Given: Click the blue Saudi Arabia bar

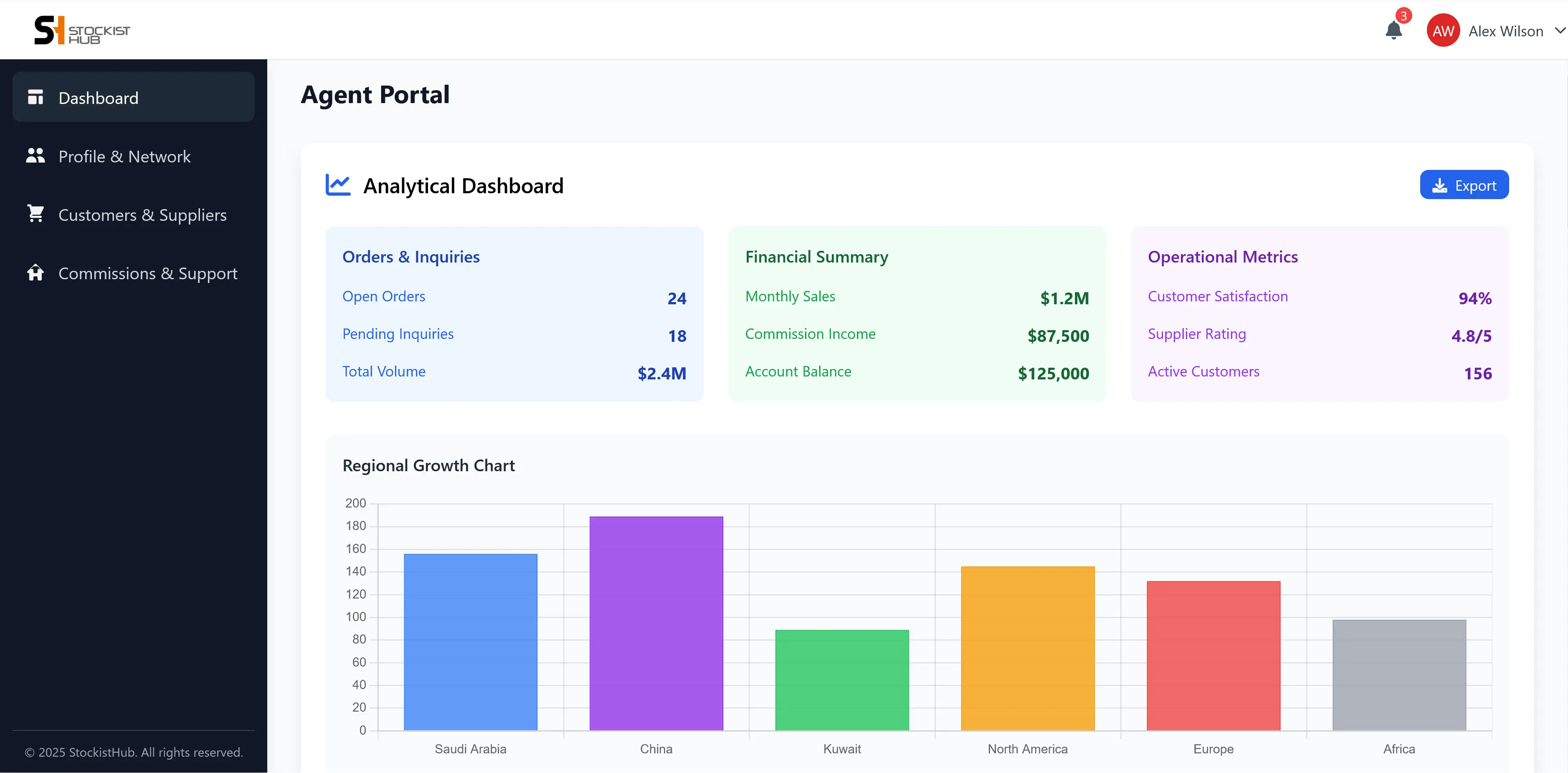Looking at the screenshot, I should pyautogui.click(x=471, y=642).
